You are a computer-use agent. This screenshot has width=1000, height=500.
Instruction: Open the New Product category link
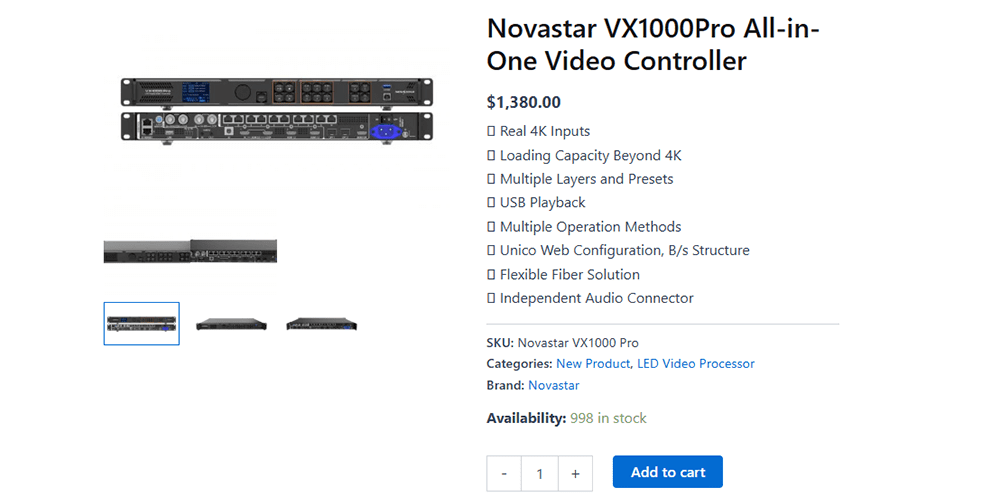click(593, 364)
